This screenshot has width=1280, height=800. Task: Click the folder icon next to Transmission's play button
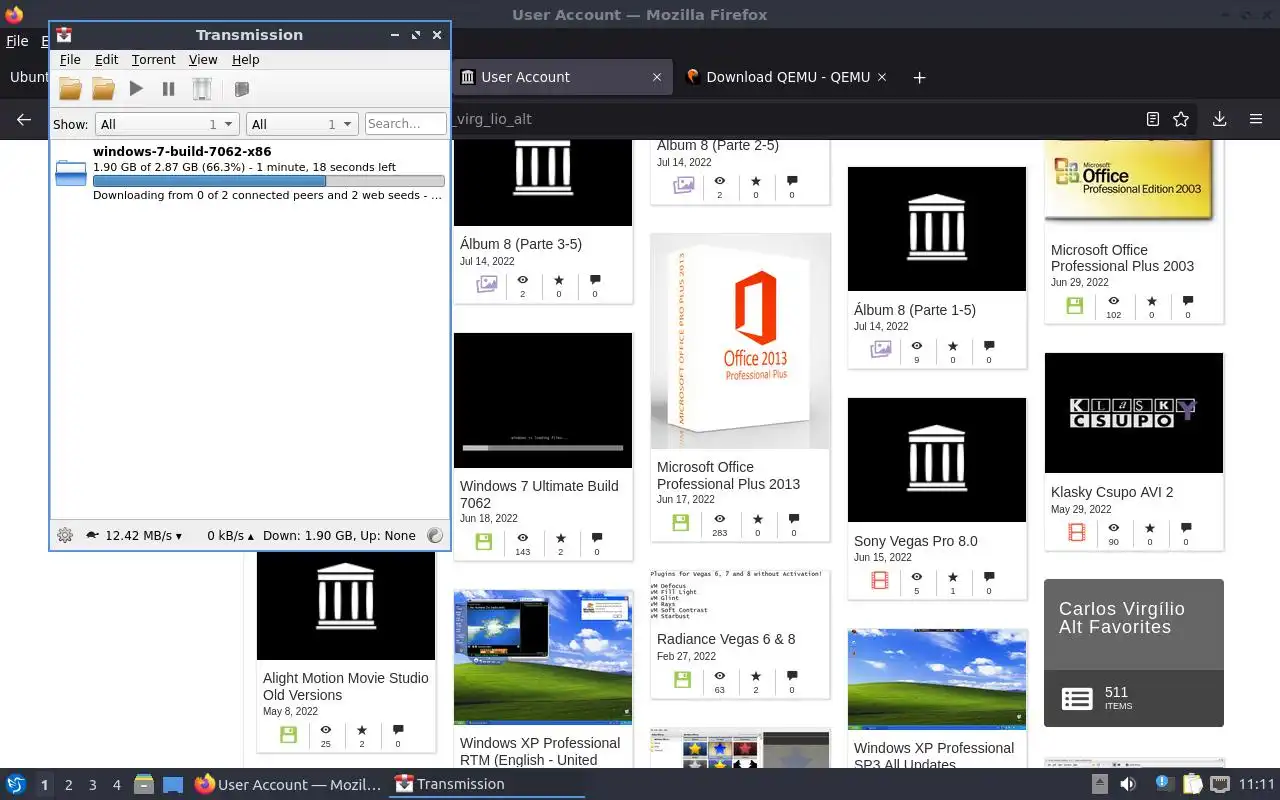click(x=103, y=89)
